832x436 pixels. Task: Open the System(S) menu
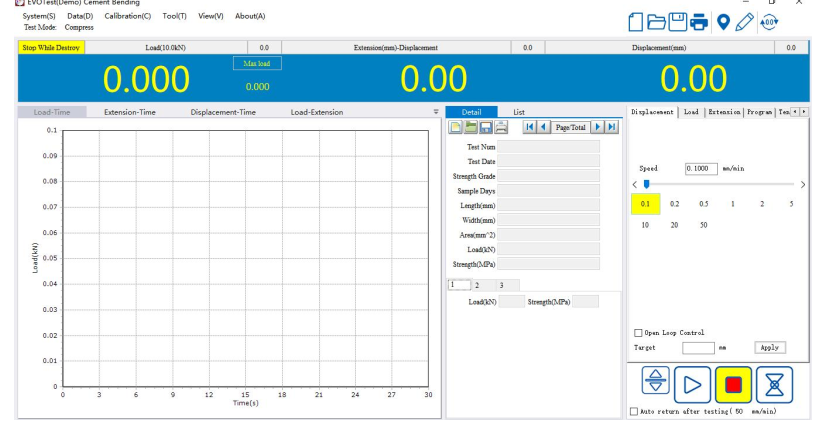(39, 16)
